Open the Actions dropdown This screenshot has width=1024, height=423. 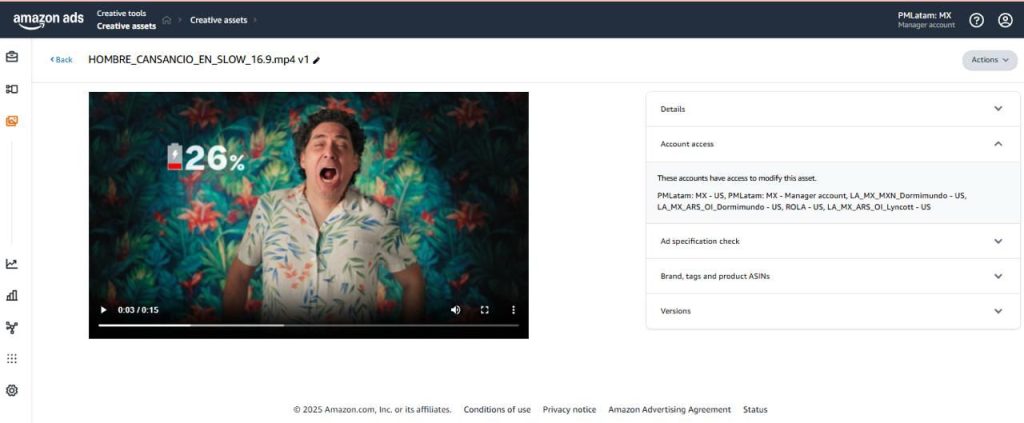pyautogui.click(x=989, y=60)
